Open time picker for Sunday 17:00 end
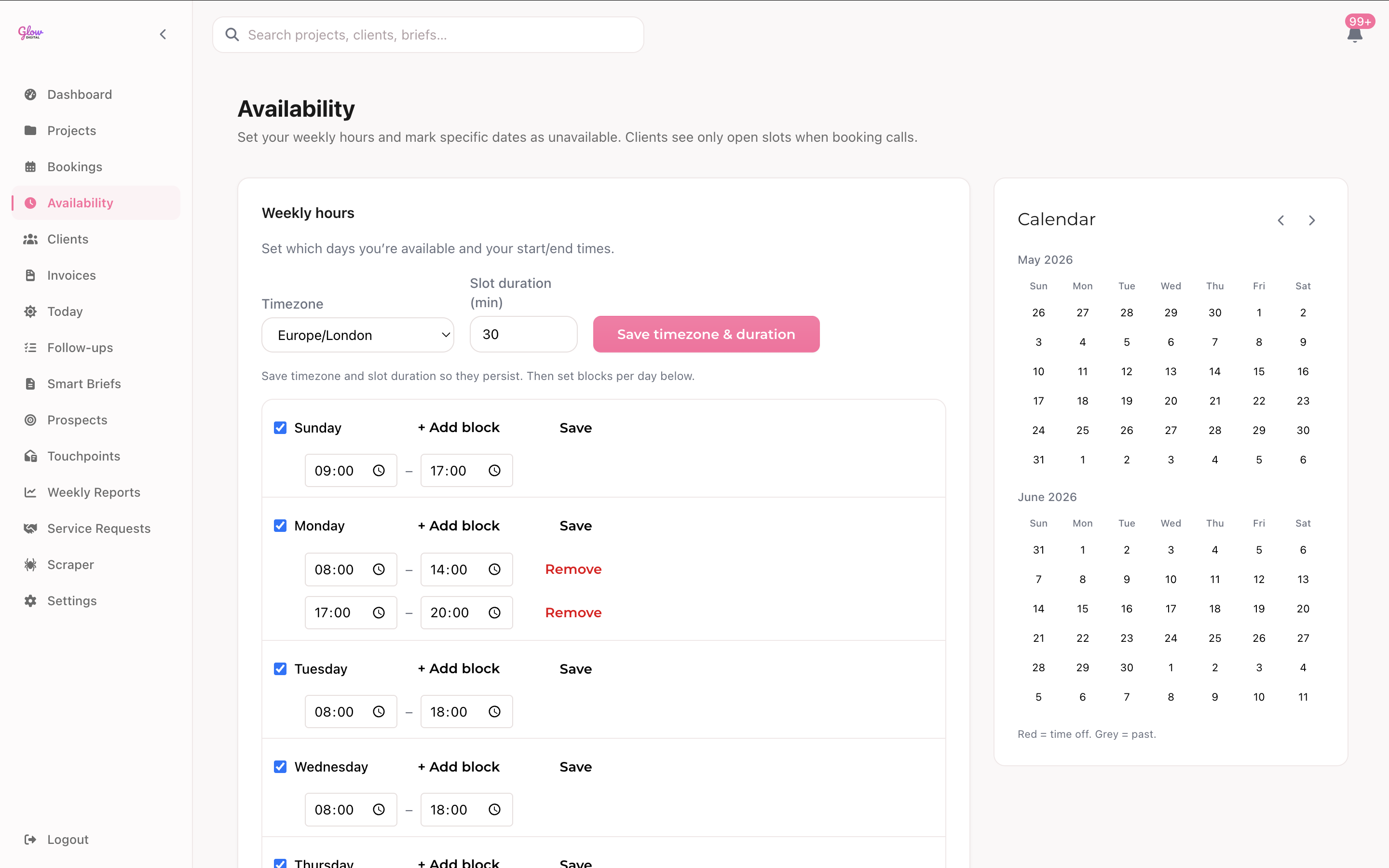 point(494,471)
